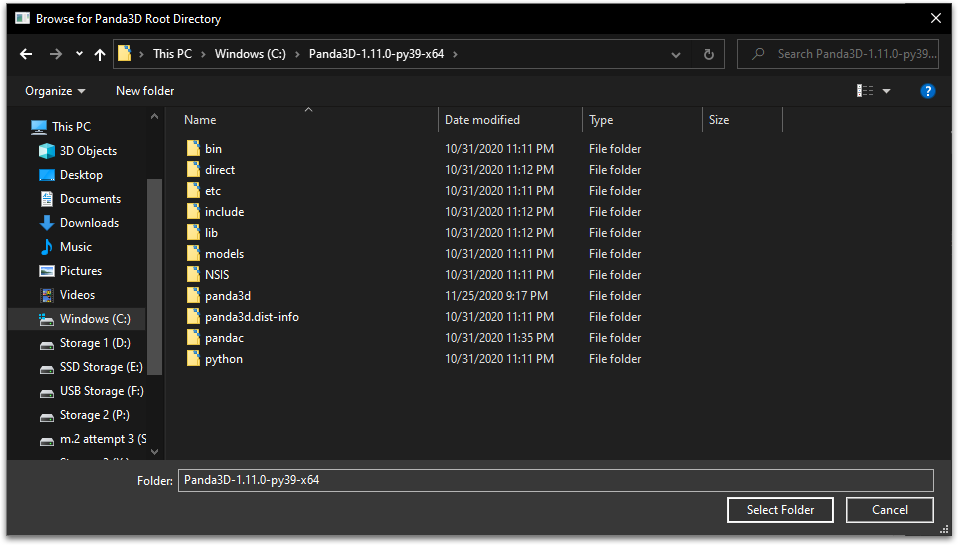Open the recent locations dropdown arrow

coord(79,54)
